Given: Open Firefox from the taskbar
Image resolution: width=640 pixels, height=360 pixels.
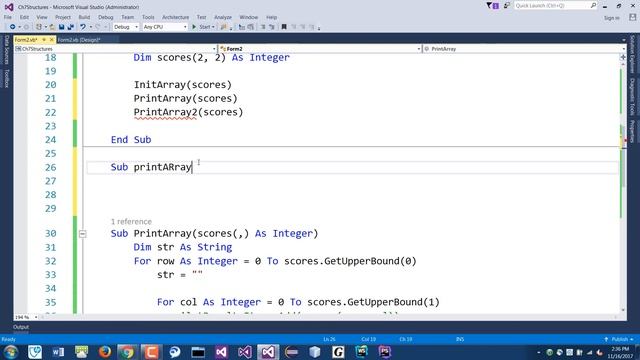Looking at the screenshot, I should pos(105,352).
